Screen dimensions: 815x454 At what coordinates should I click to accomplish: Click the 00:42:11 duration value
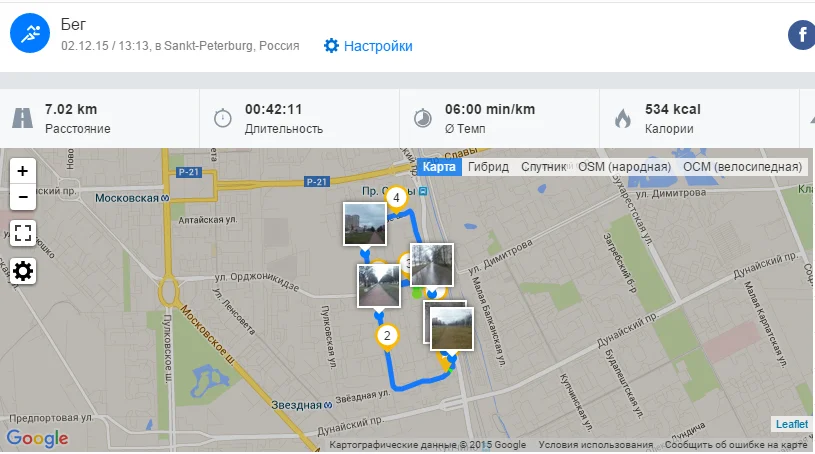273,109
